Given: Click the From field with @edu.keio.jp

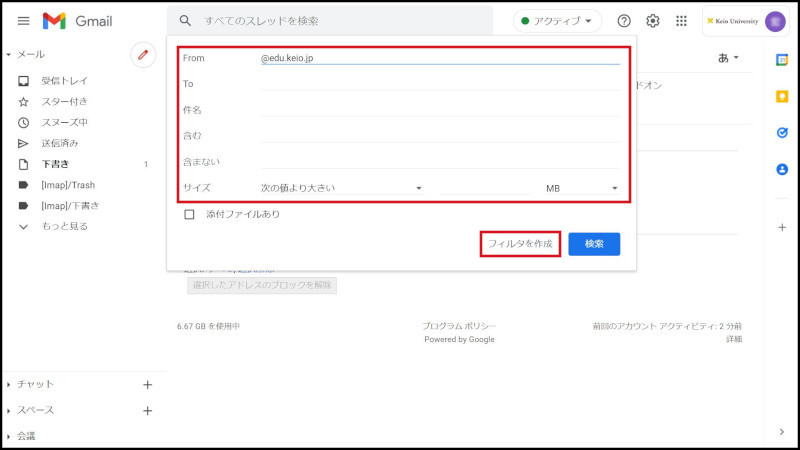Looking at the screenshot, I should (x=440, y=58).
